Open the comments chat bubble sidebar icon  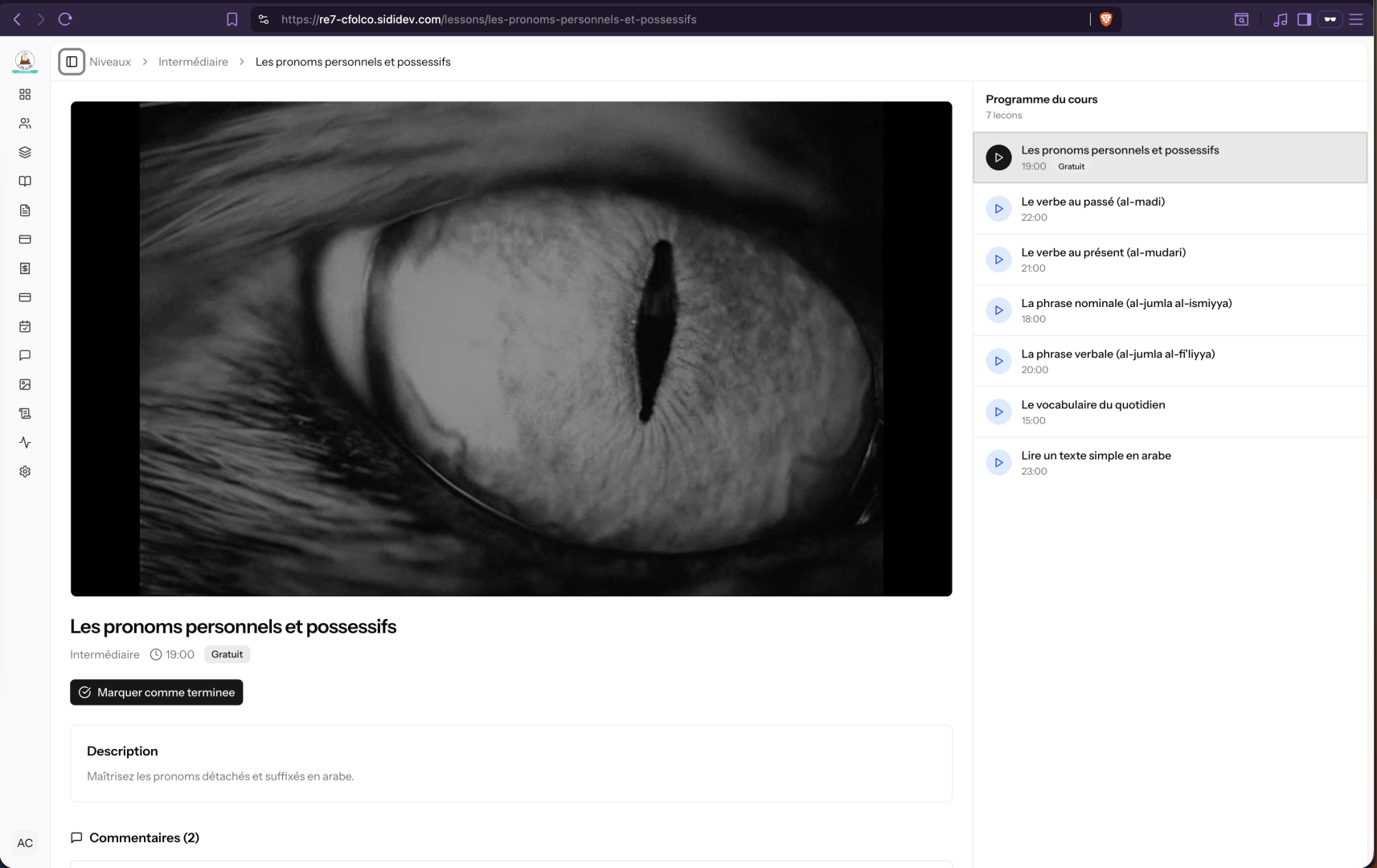pyautogui.click(x=25, y=355)
